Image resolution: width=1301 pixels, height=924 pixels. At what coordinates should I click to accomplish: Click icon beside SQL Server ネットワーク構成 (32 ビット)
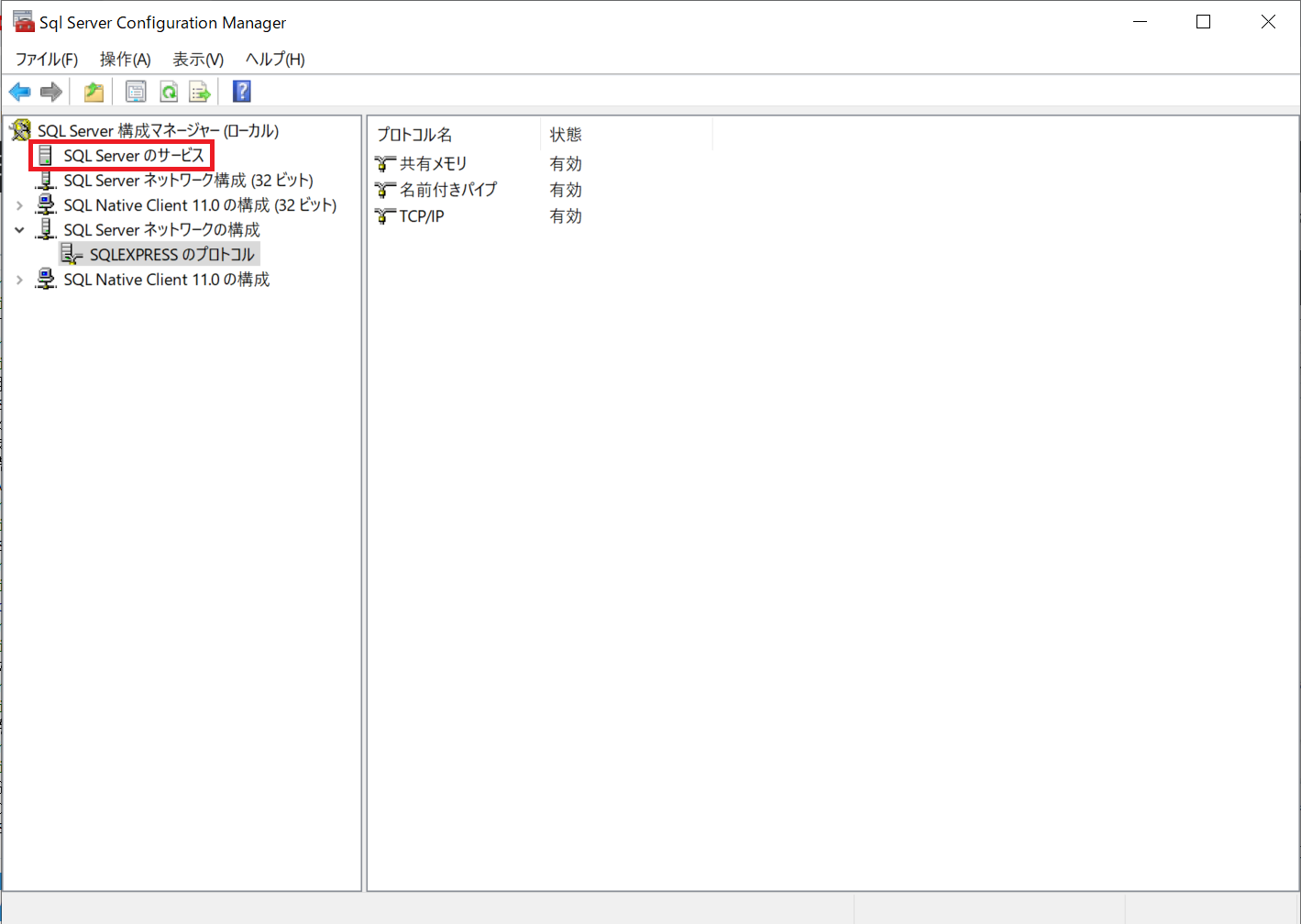point(46,181)
